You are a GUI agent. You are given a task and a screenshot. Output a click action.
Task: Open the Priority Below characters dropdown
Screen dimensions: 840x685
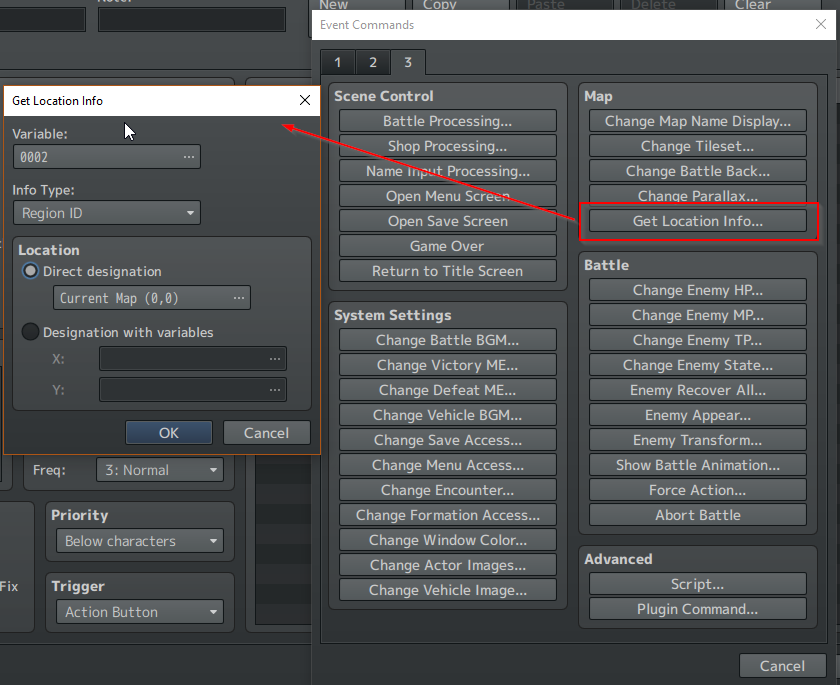pyautogui.click(x=140, y=541)
